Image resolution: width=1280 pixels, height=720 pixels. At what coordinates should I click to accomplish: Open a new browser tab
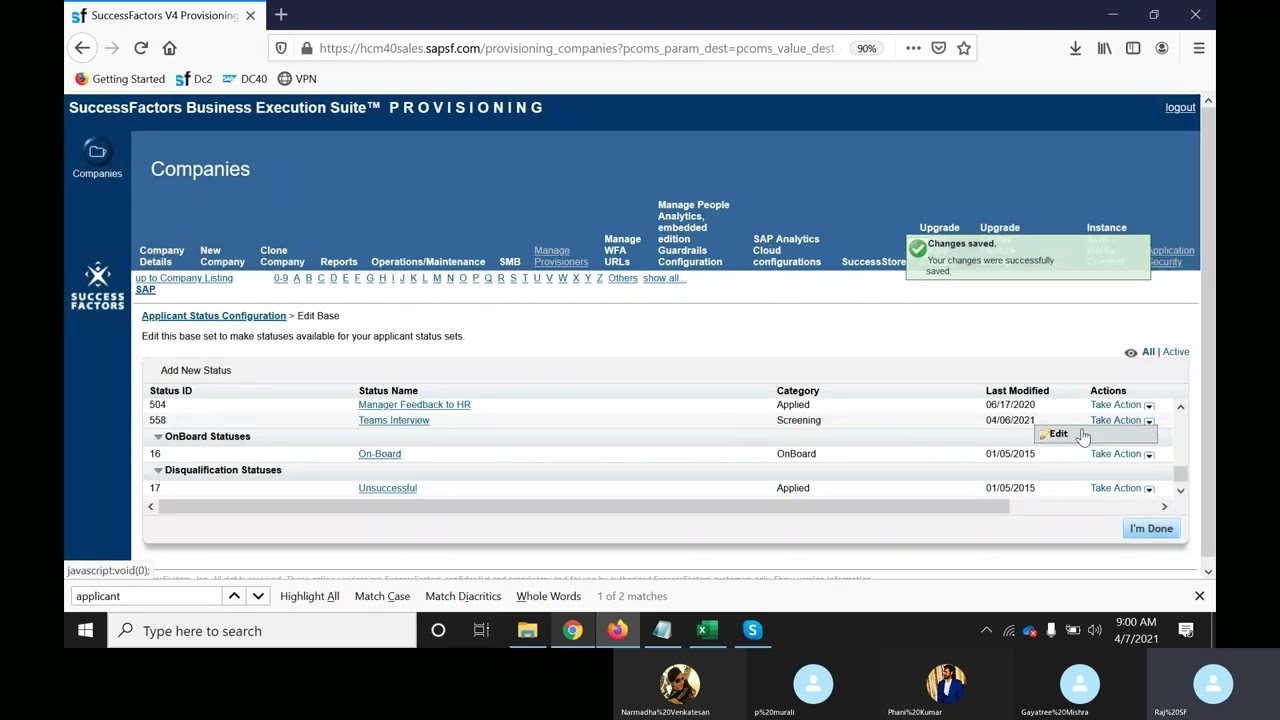pos(281,15)
